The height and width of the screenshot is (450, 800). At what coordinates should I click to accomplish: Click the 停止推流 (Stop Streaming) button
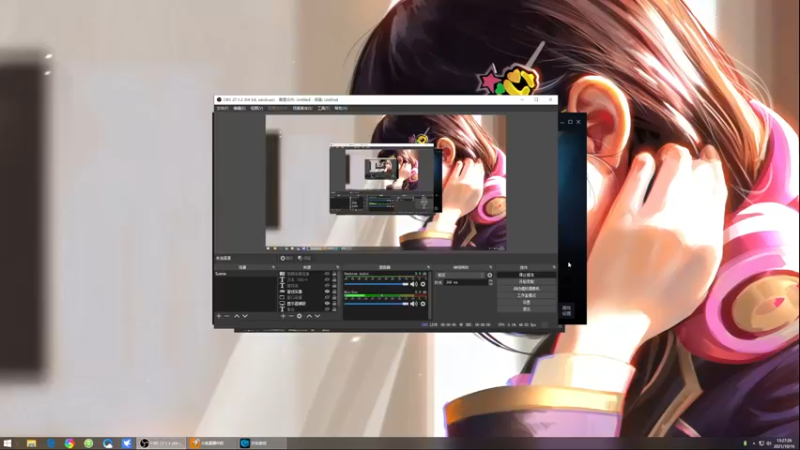(x=527, y=275)
